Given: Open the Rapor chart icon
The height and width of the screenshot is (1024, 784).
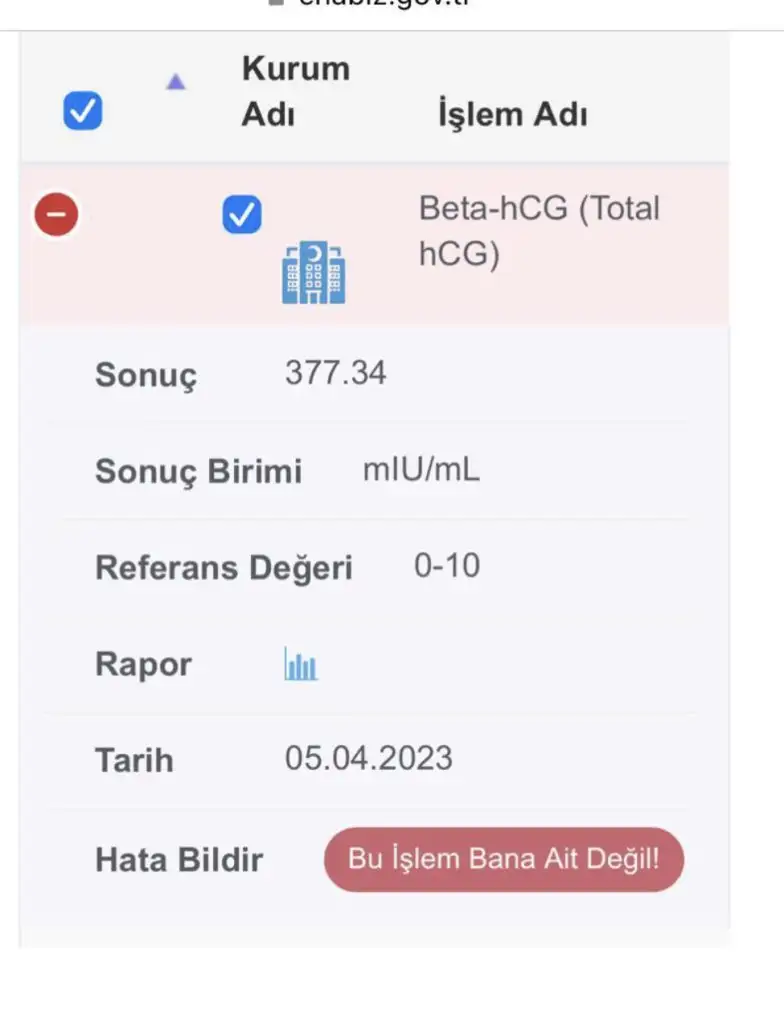Looking at the screenshot, I should (300, 664).
